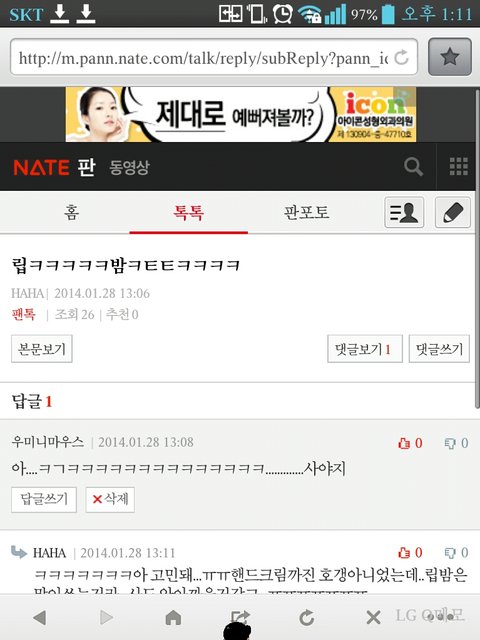Focus the URL address field
The image size is (480, 640).
(x=203, y=58)
